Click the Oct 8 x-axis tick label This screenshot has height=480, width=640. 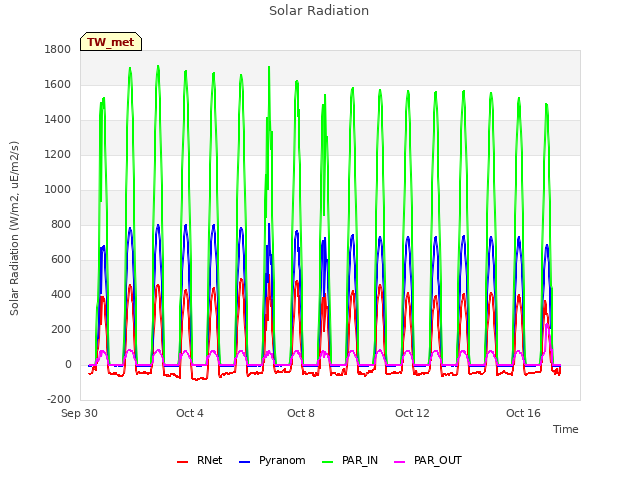[301, 413]
